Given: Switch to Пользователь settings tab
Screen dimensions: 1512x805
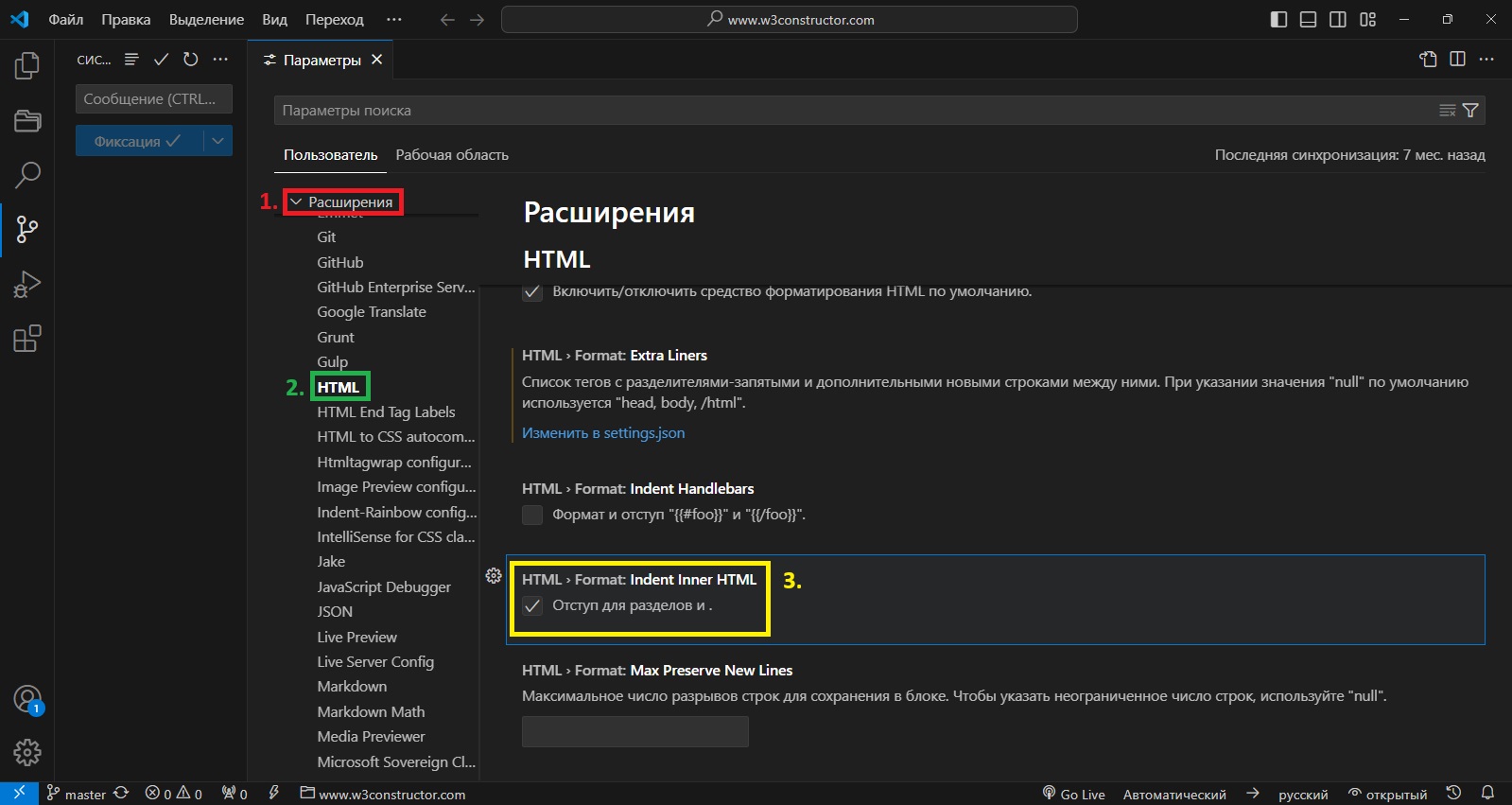Looking at the screenshot, I should tap(330, 155).
